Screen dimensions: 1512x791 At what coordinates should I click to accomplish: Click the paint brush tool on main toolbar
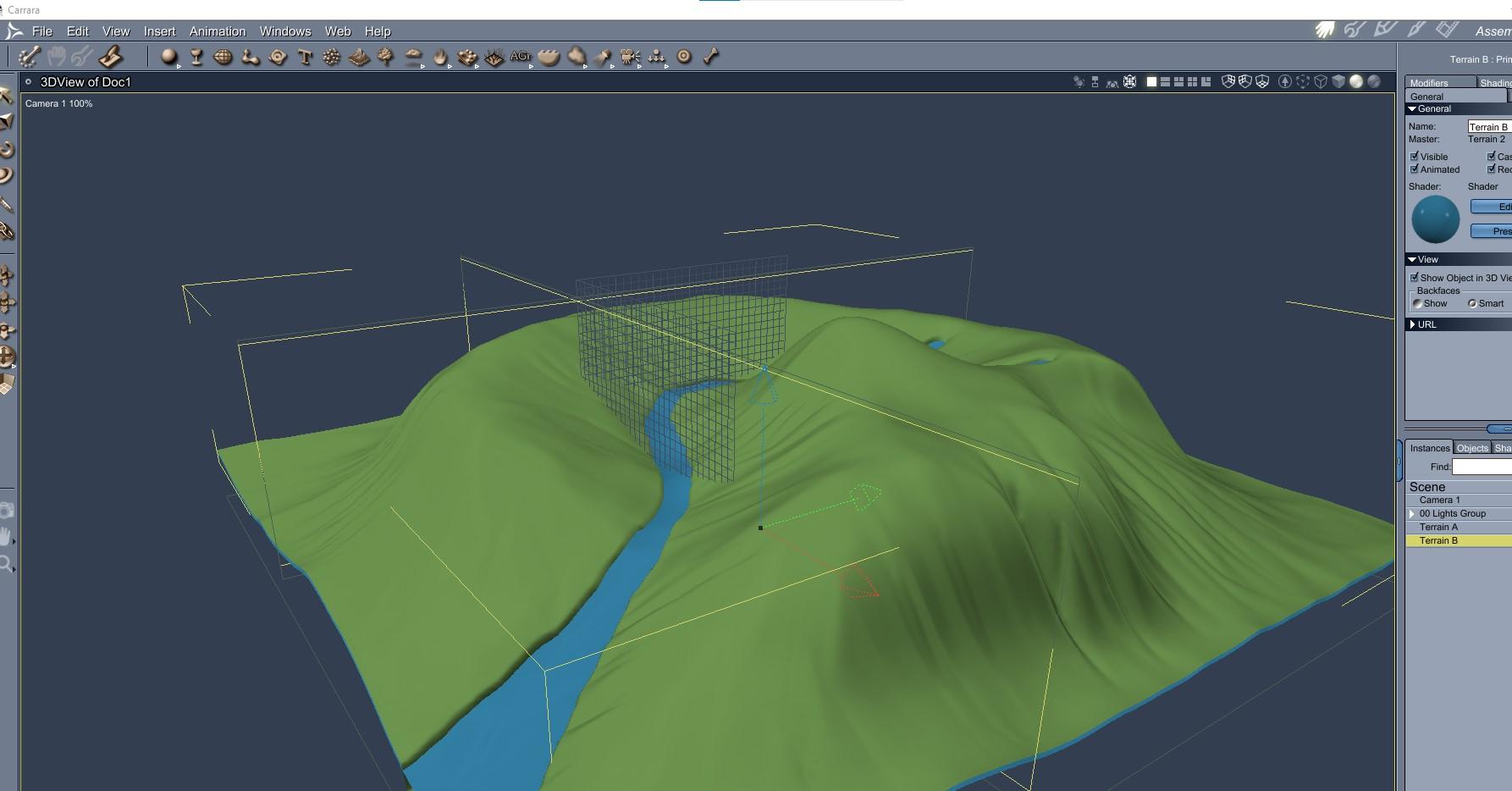111,57
